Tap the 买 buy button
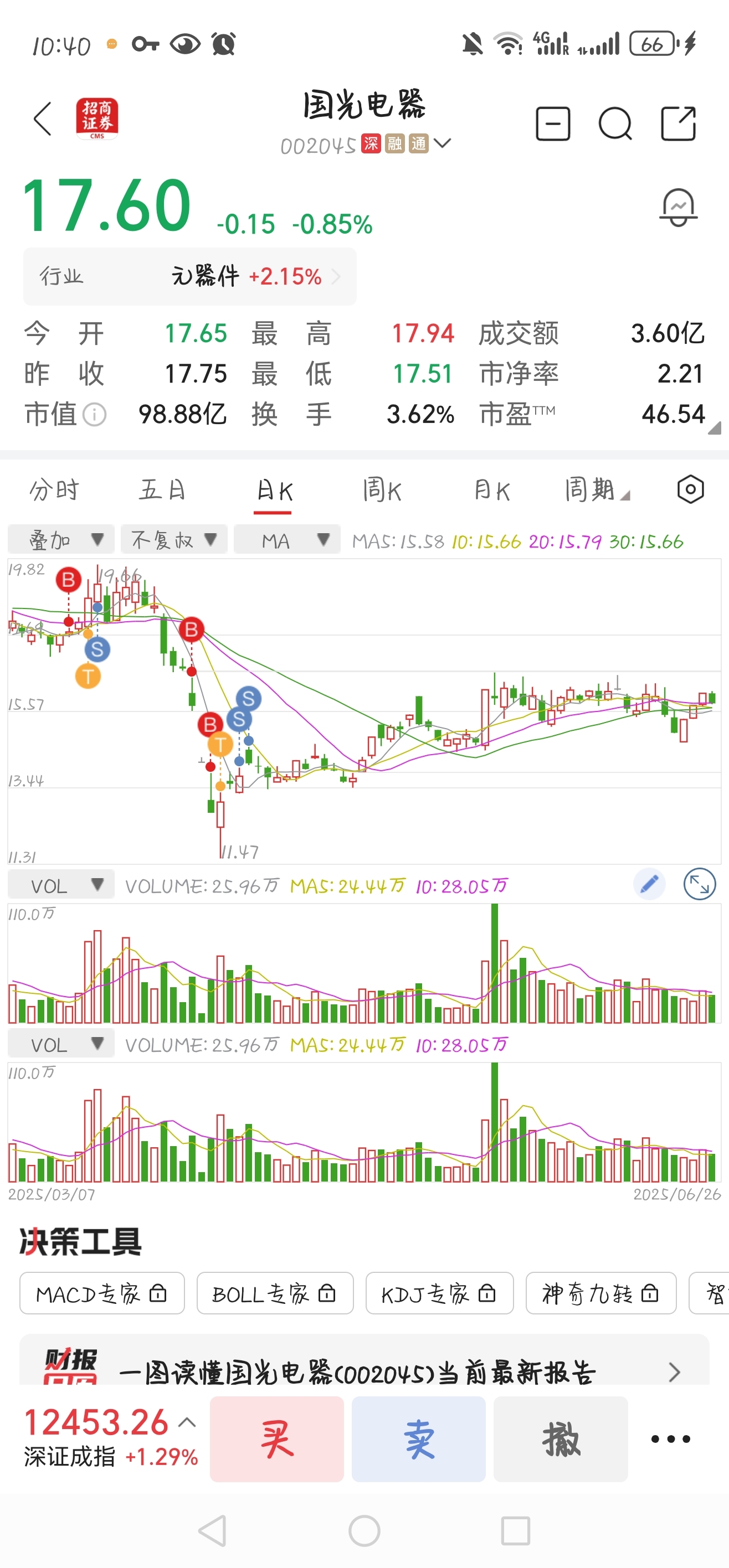Screen dimensions: 729x1568 [x=277, y=1439]
